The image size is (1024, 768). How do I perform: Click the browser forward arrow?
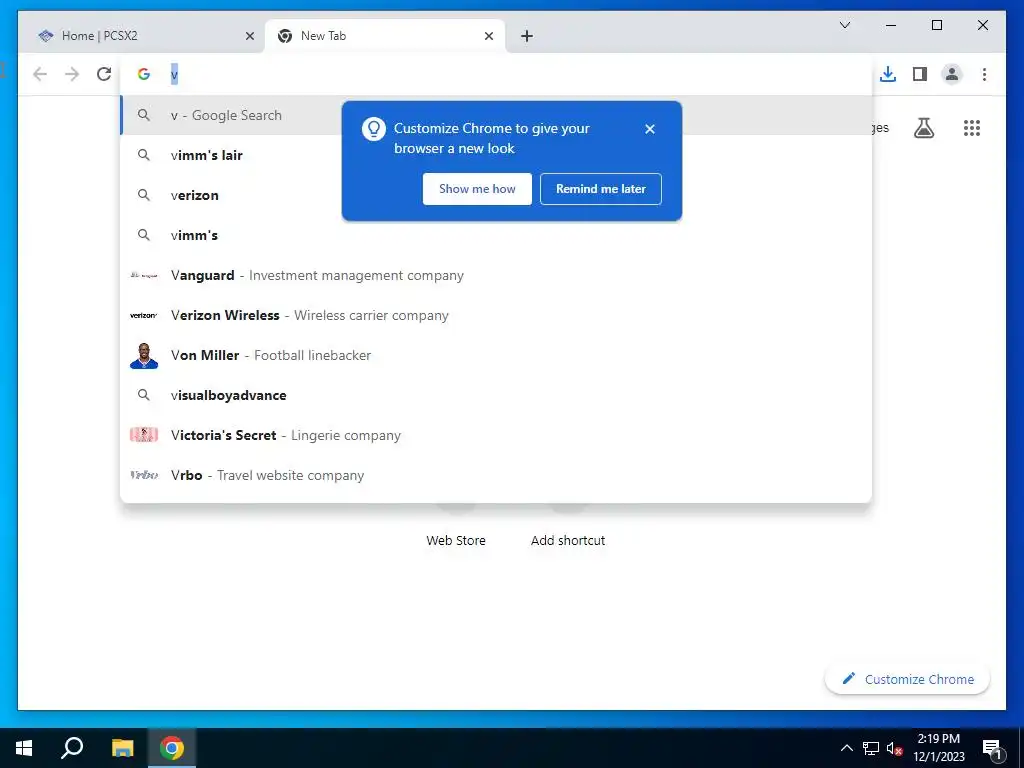coord(72,74)
